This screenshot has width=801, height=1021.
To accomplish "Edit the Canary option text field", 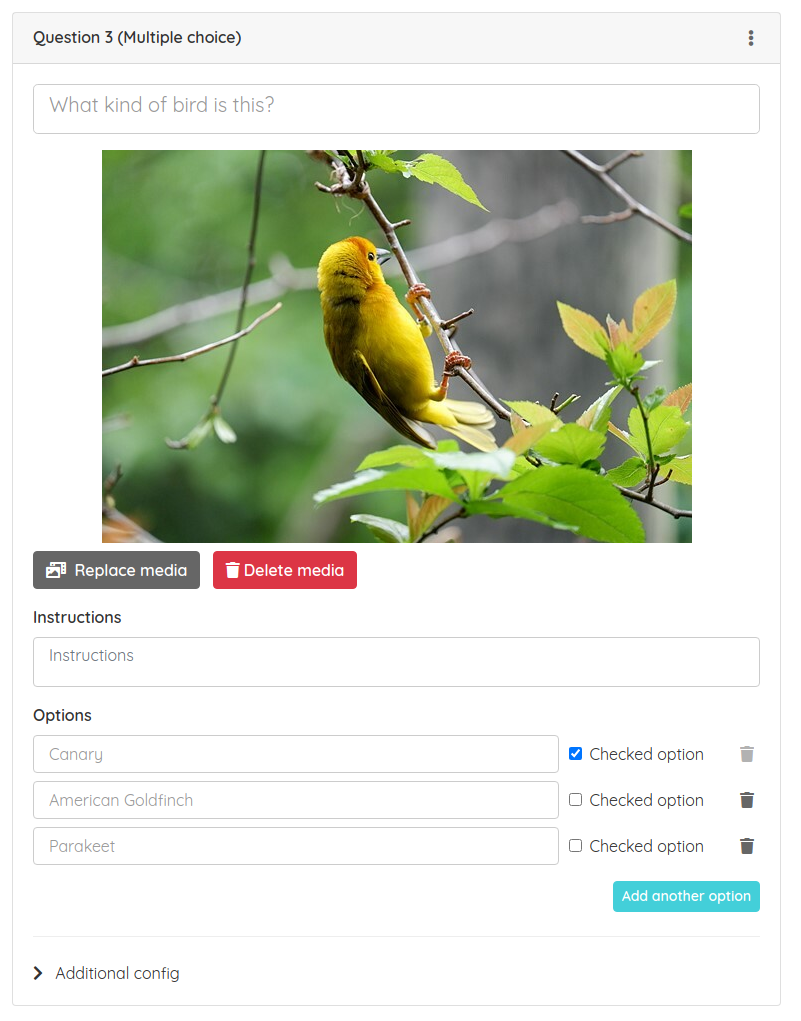I will coord(296,754).
